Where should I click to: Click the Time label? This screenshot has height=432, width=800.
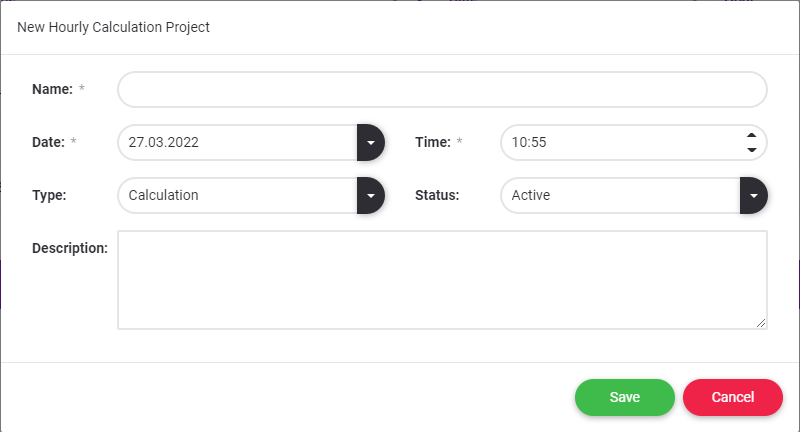(x=433, y=142)
